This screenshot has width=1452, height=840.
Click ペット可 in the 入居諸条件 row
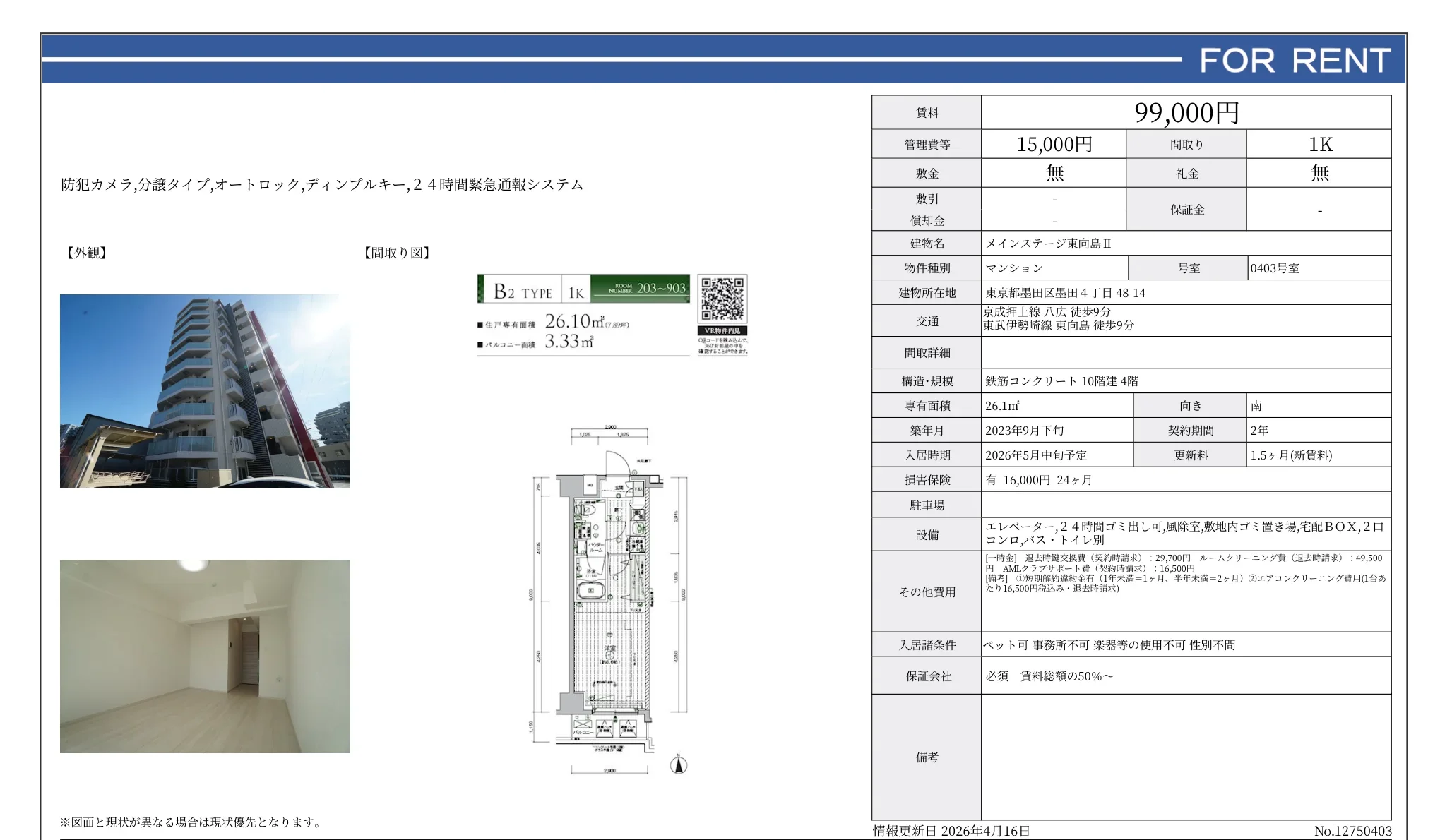click(1006, 644)
